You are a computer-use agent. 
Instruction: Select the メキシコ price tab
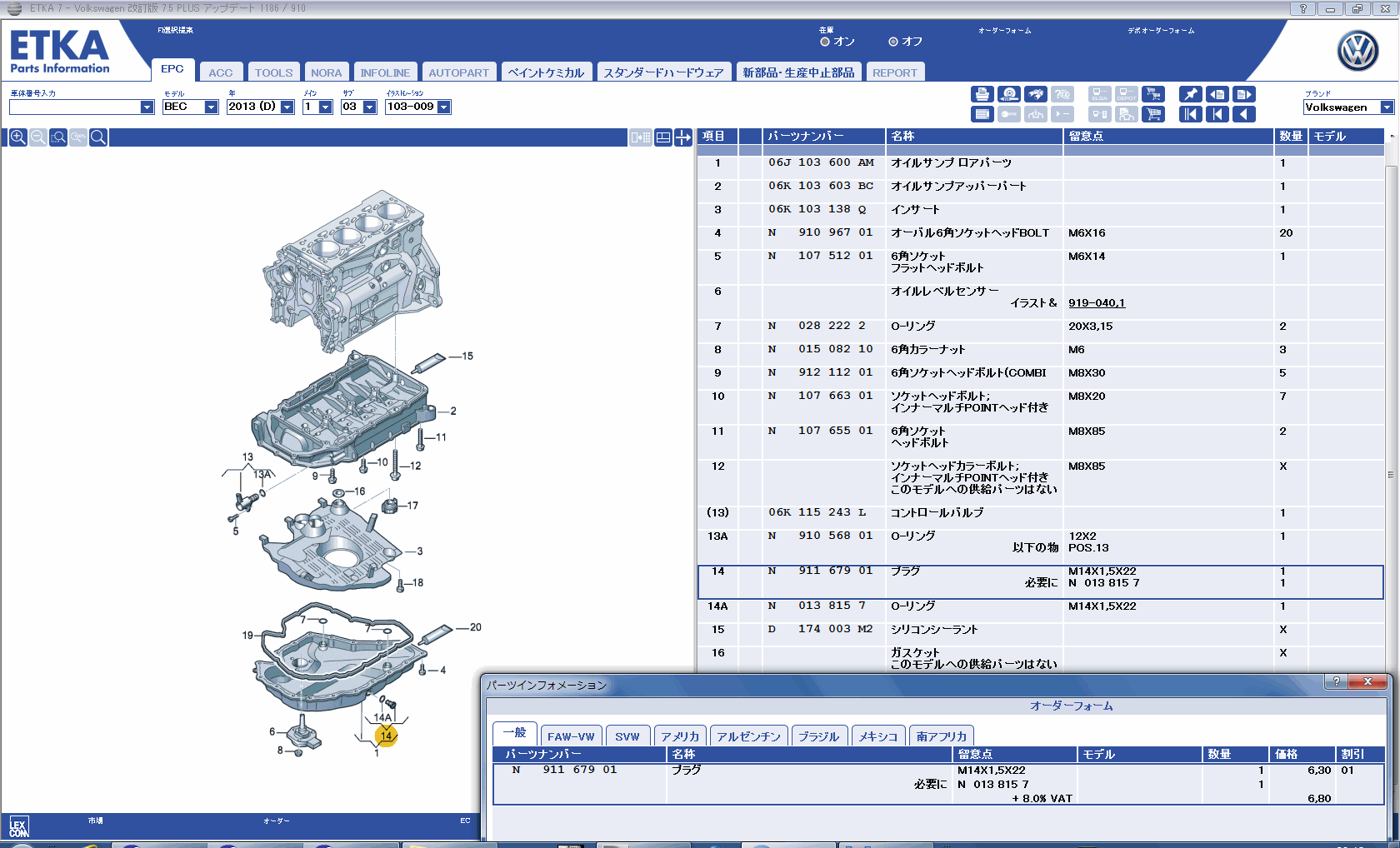[x=878, y=736]
